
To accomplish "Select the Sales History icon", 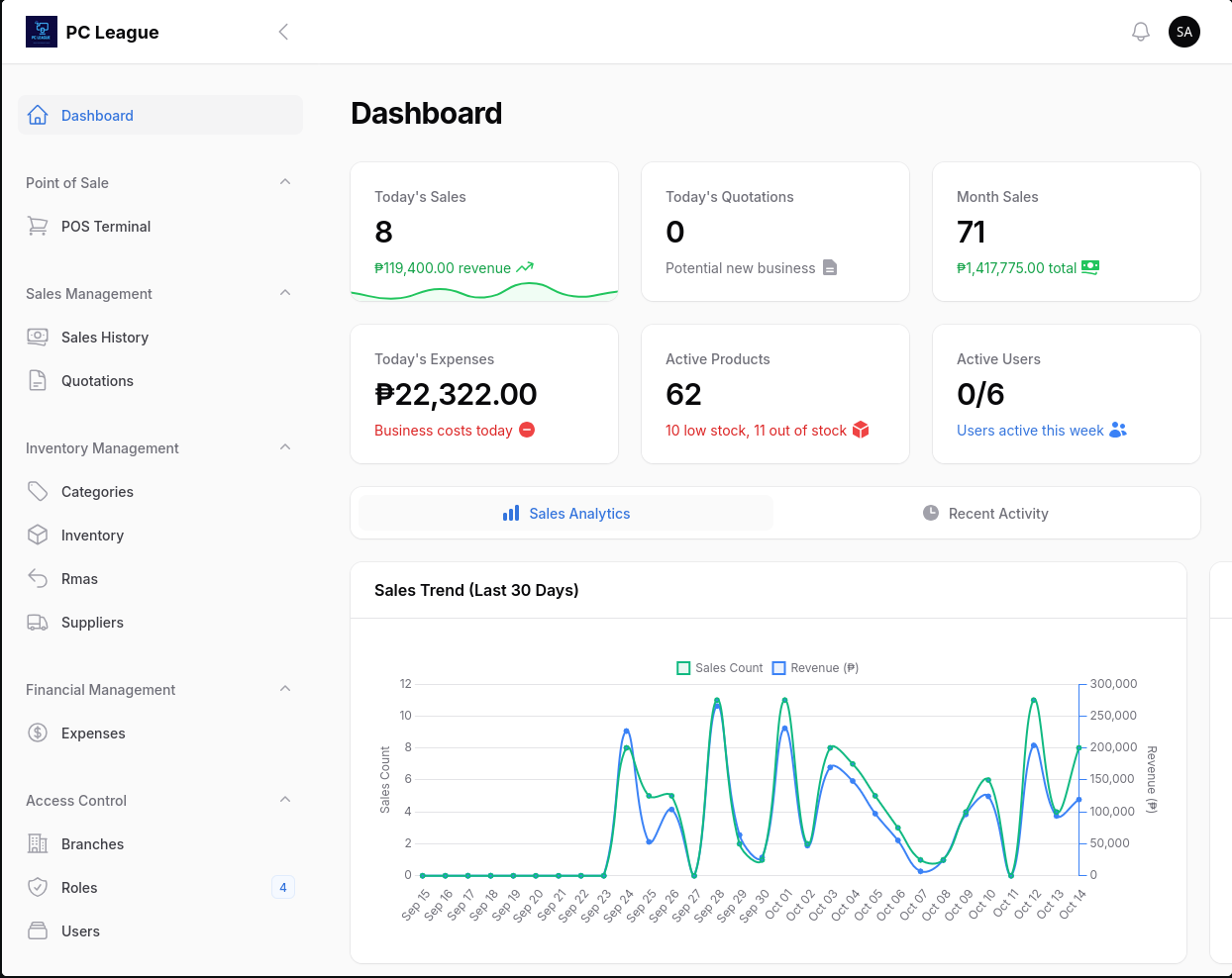I will tap(38, 337).
